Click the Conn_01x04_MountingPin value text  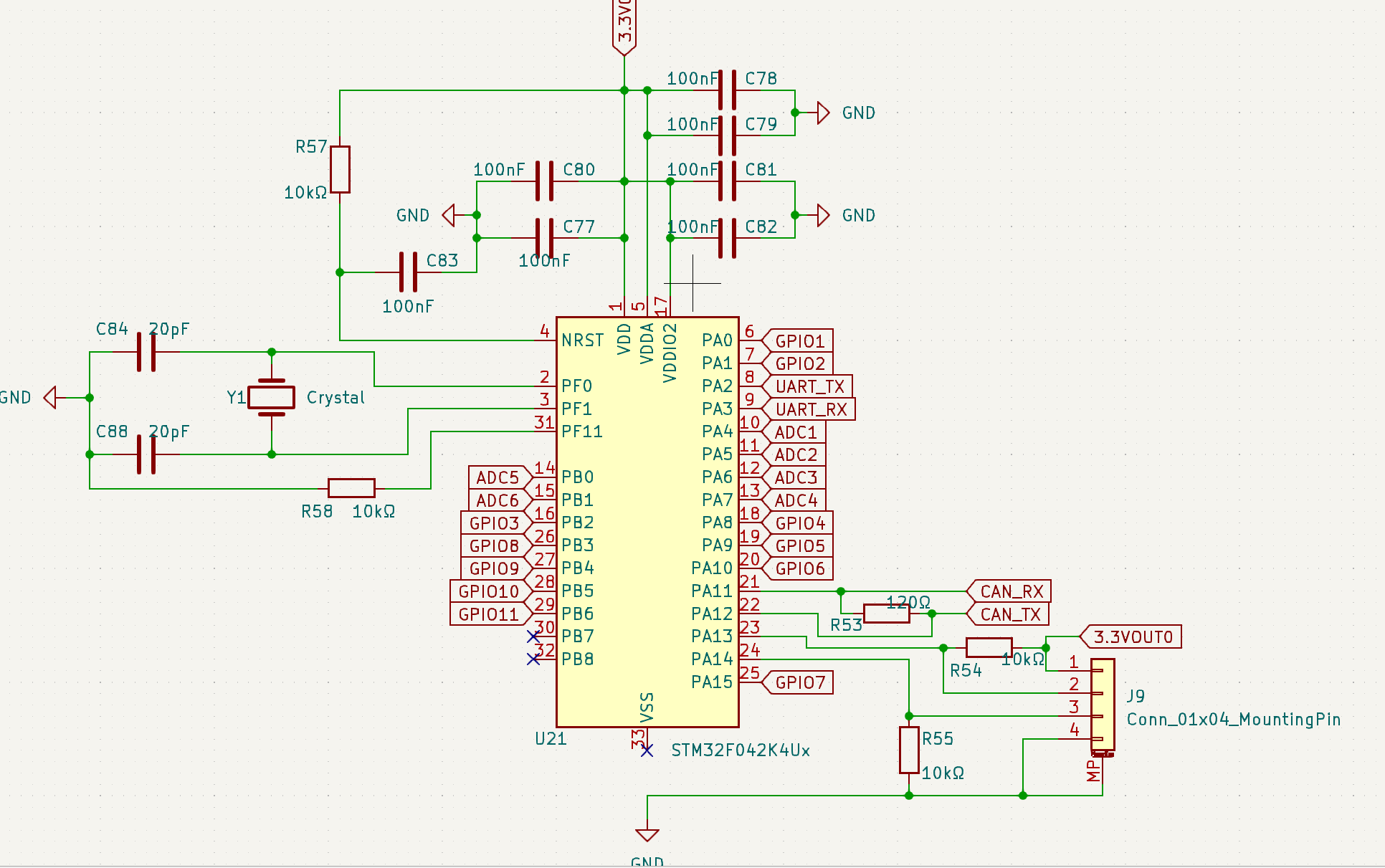[1234, 720]
